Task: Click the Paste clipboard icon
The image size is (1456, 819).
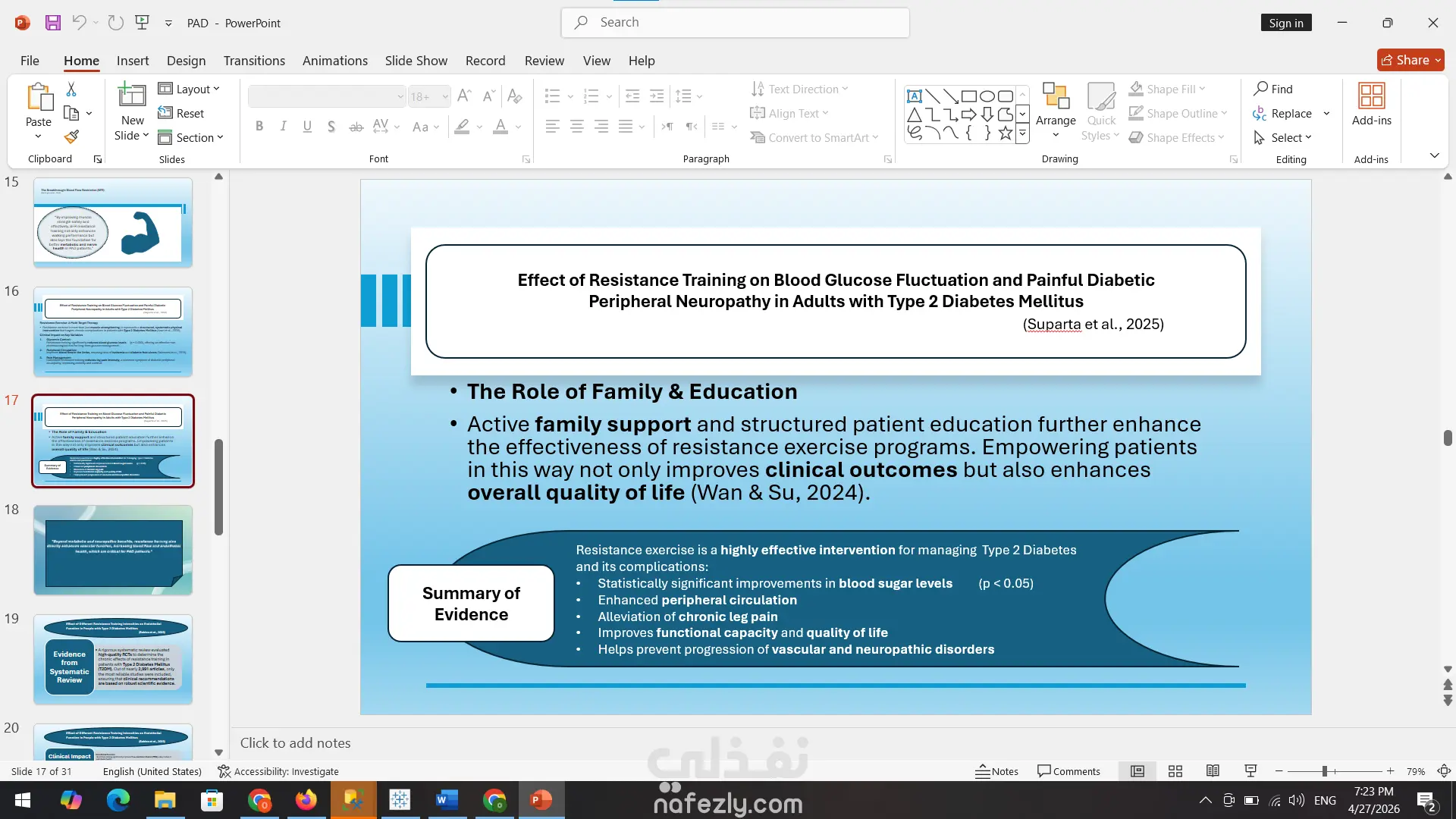Action: pos(39,97)
